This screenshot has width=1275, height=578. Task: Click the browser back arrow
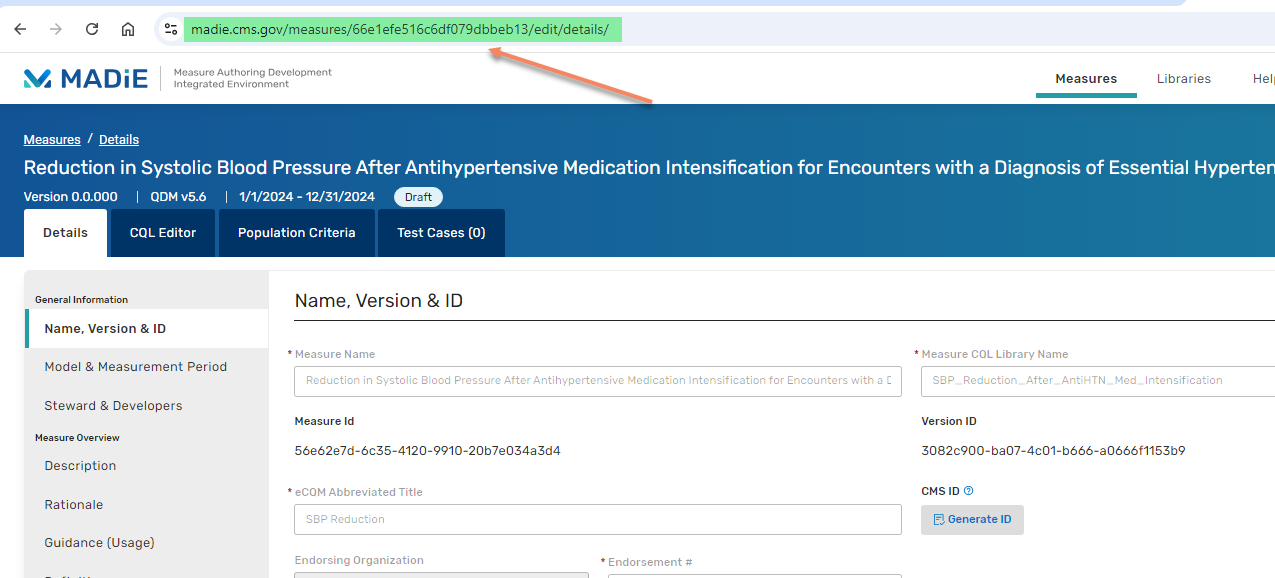coord(20,29)
